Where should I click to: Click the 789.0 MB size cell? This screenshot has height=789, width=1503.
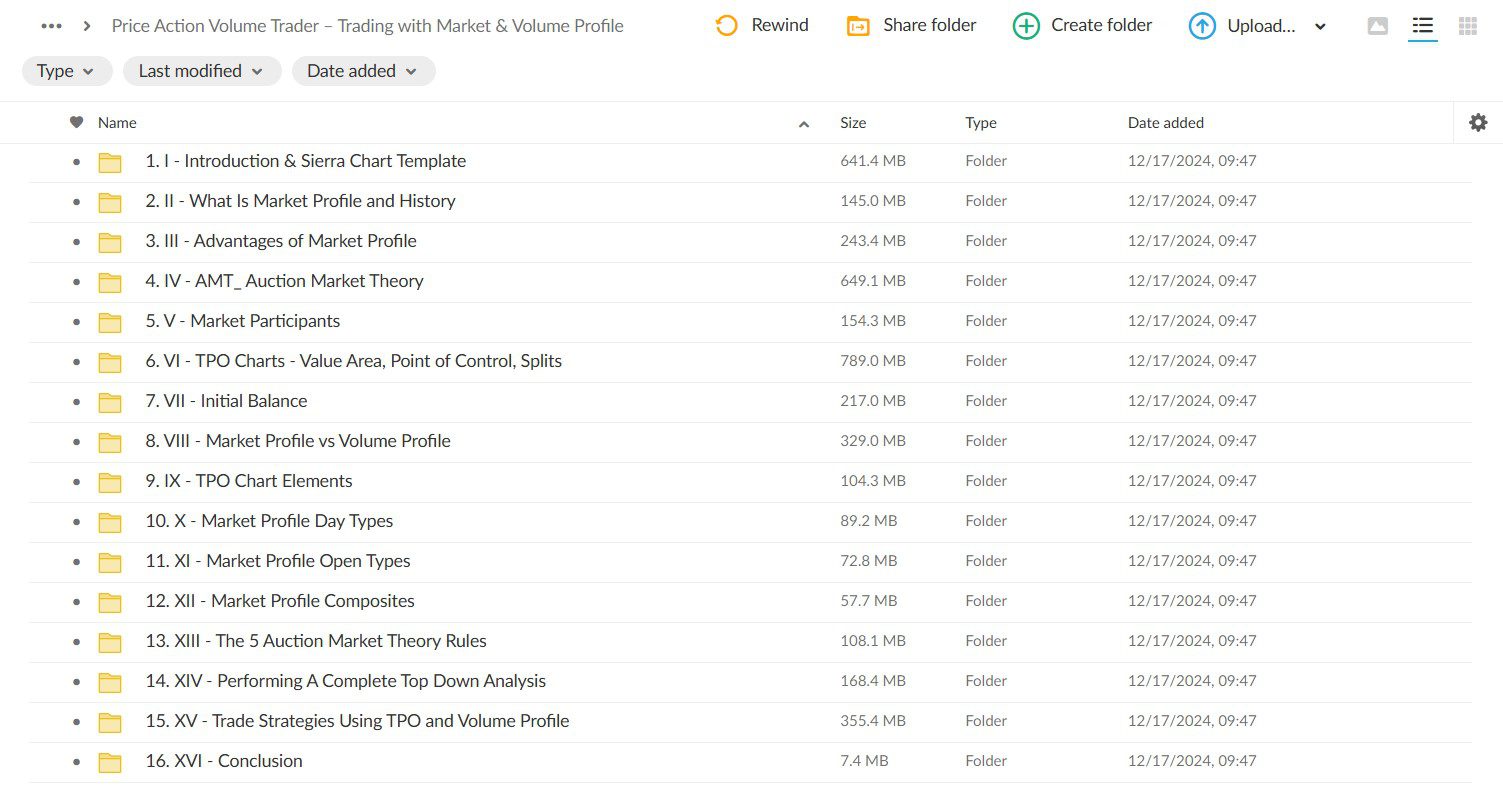click(x=873, y=361)
